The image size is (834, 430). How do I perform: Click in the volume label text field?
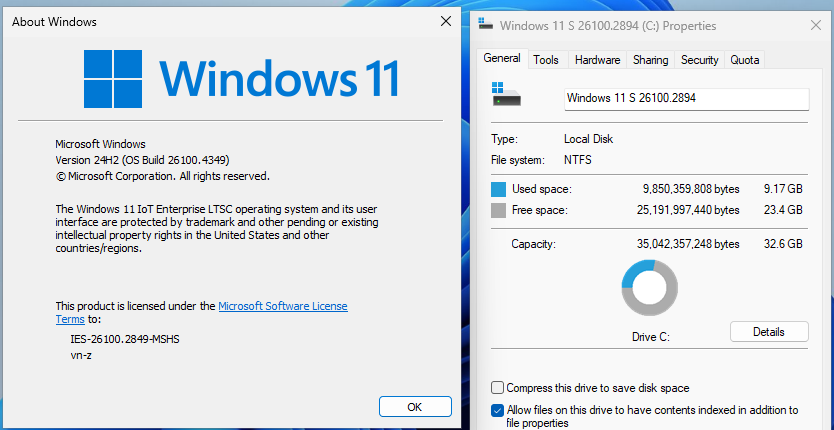click(x=687, y=99)
